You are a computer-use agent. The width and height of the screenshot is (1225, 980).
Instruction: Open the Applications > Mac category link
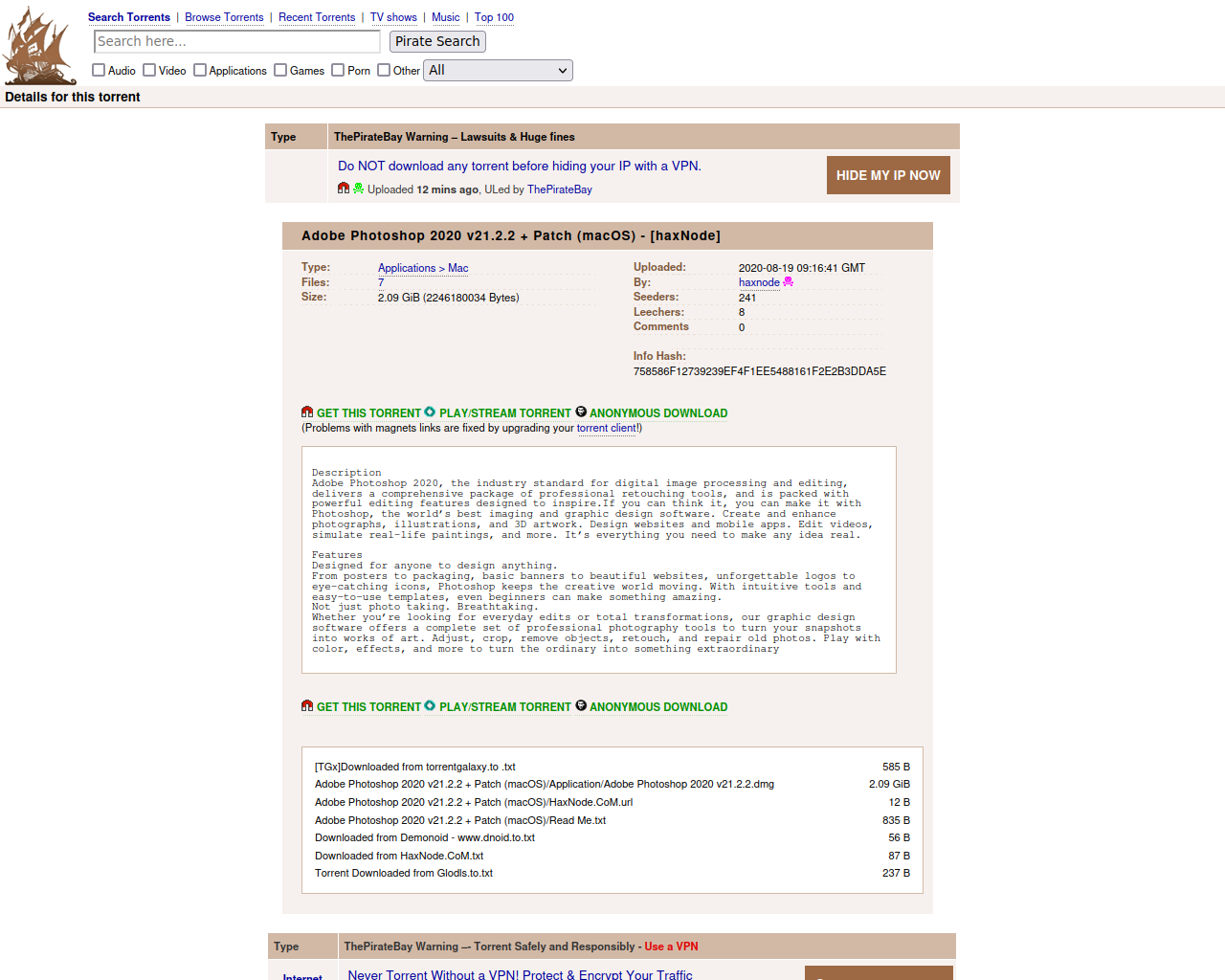[x=423, y=268]
